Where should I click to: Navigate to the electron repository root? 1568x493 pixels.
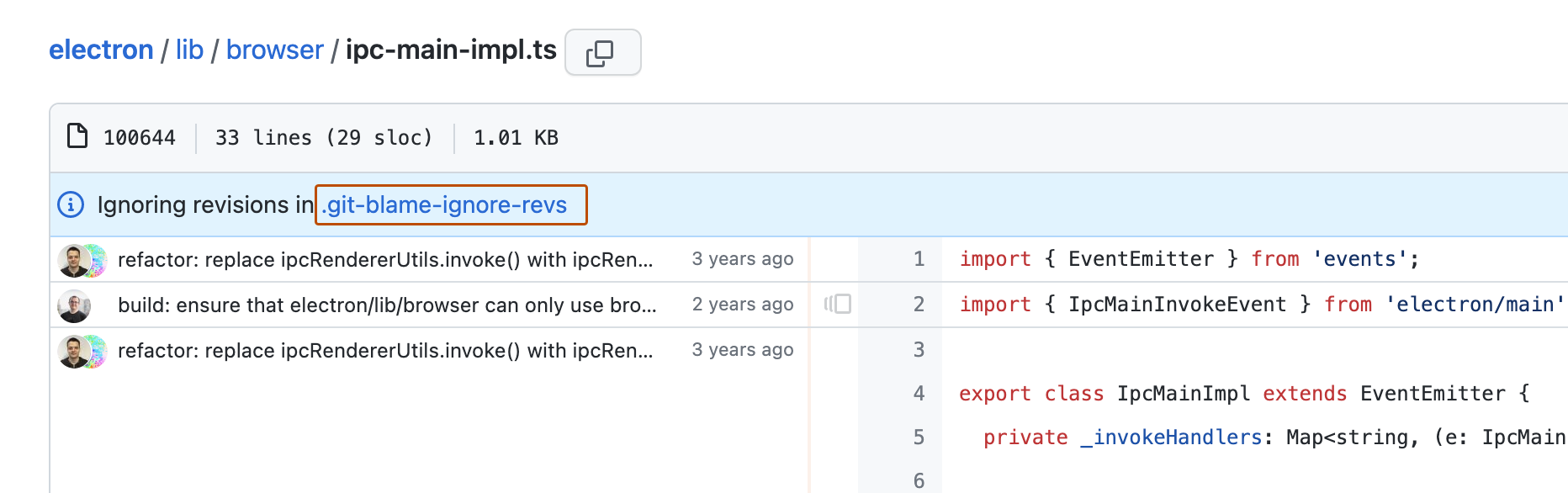coord(101,50)
